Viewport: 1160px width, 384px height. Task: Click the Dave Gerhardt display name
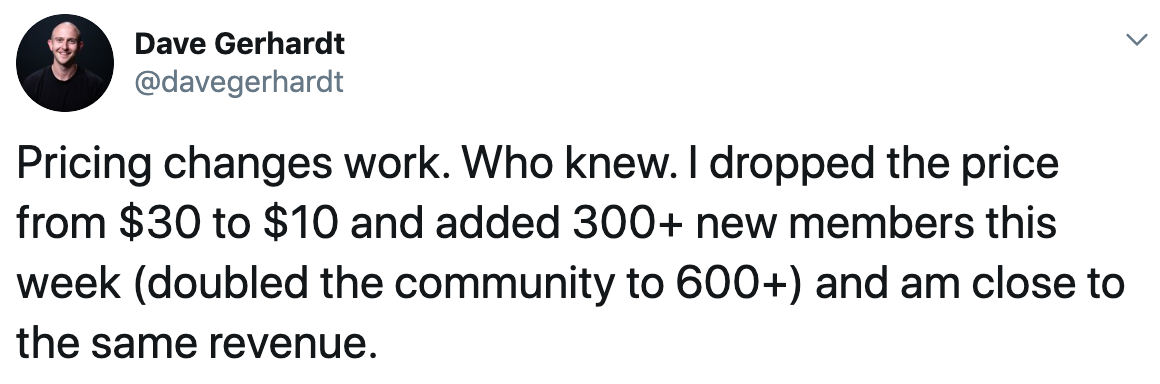pos(239,44)
